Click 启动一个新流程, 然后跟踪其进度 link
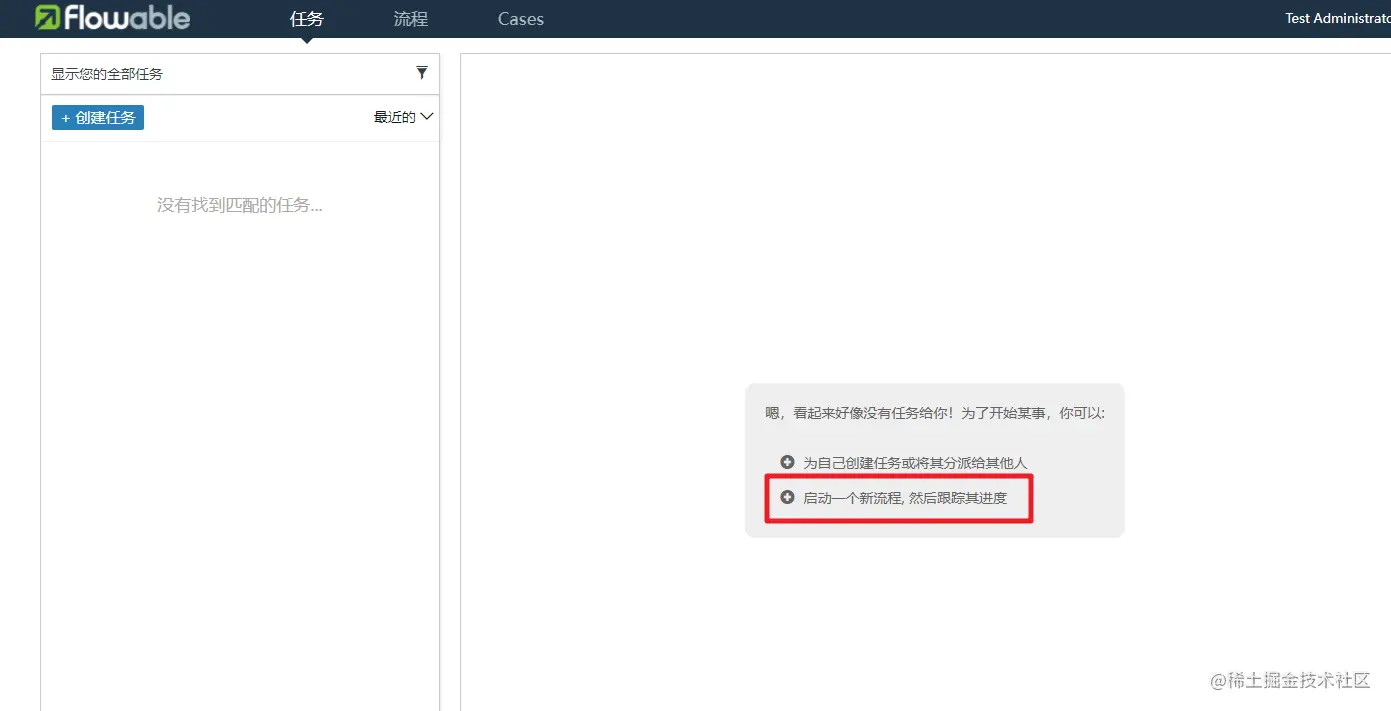The width and height of the screenshot is (1391, 711). pos(905,498)
